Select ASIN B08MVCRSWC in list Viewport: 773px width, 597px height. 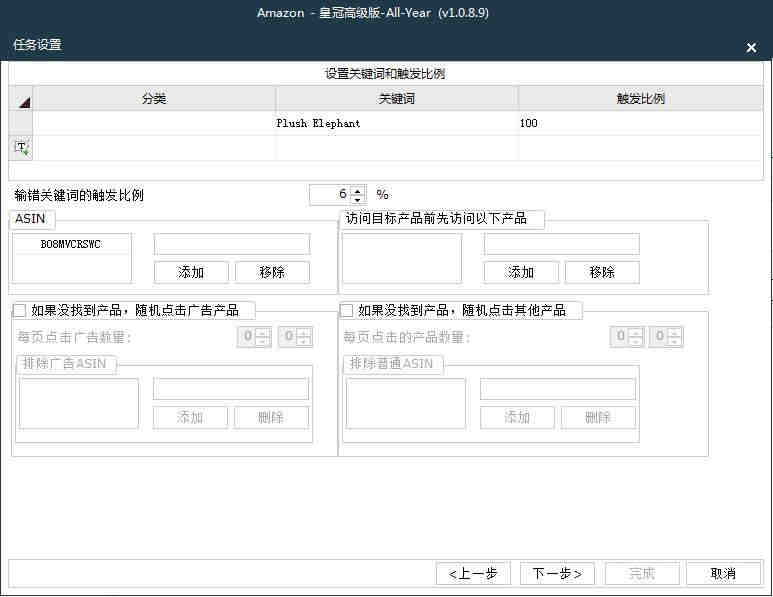pos(71,244)
